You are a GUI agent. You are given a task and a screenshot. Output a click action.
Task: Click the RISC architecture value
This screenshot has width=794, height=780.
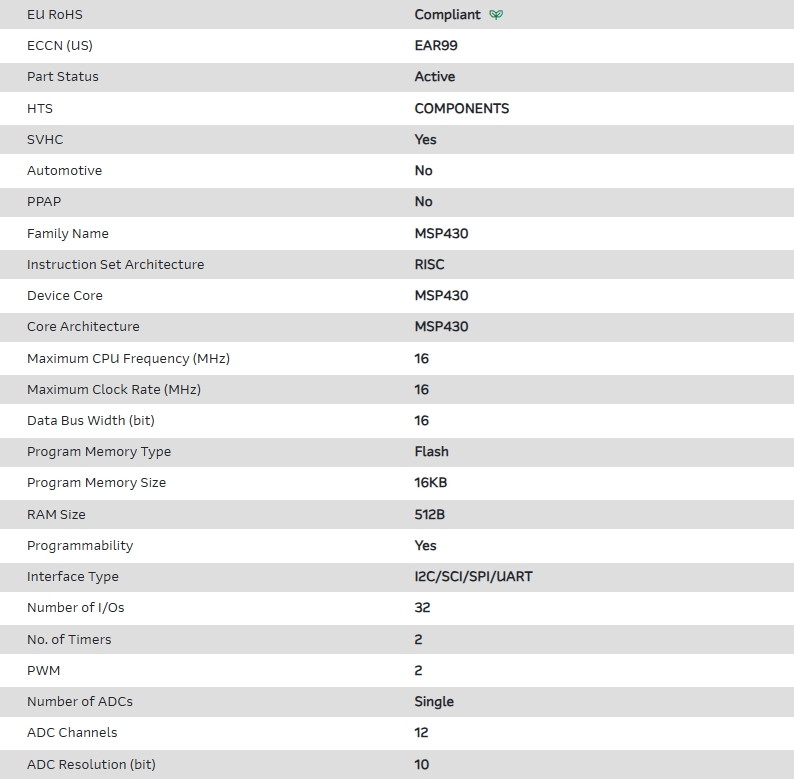pos(430,265)
